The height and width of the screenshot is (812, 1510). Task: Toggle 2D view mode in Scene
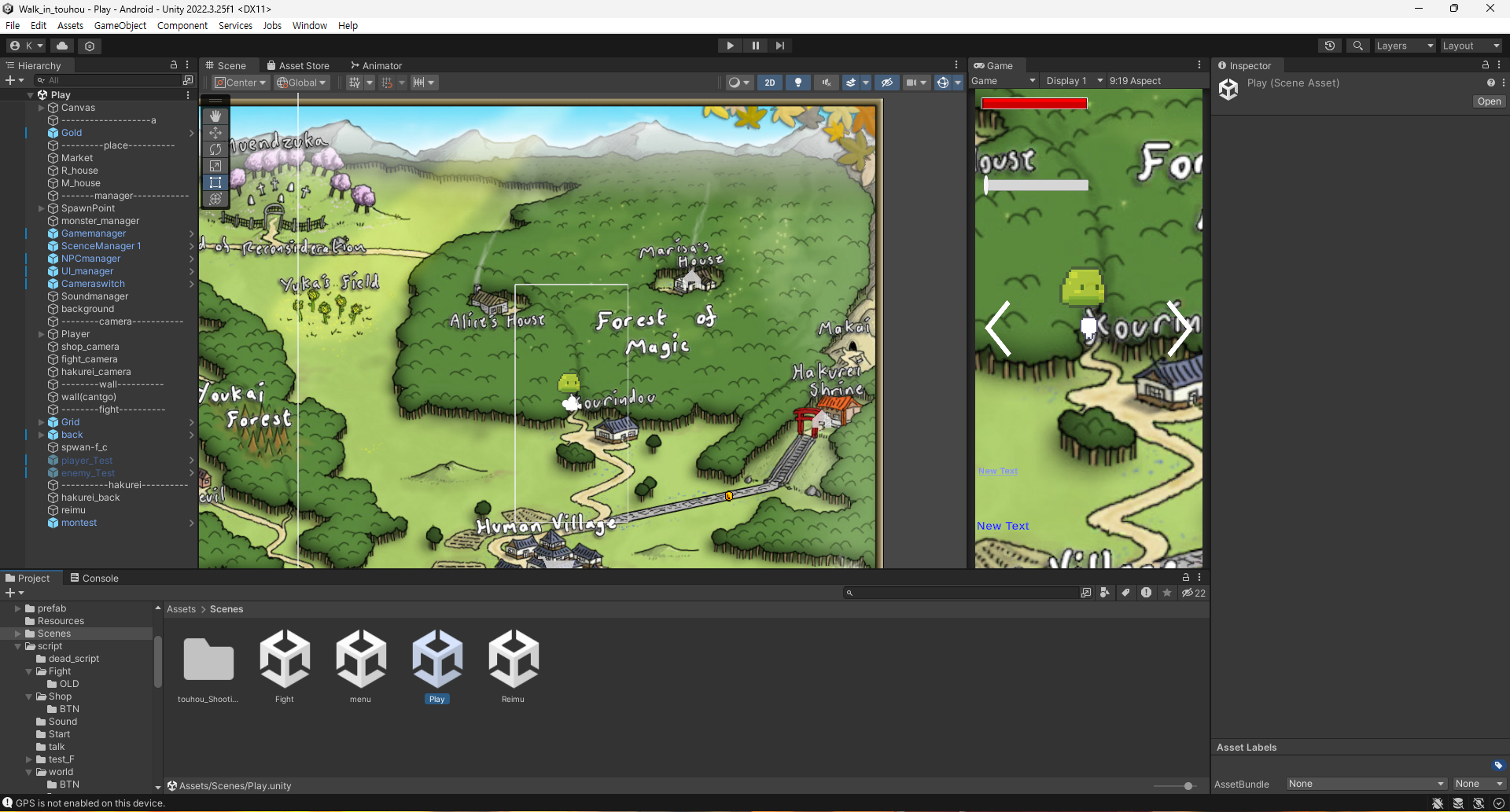pyautogui.click(x=770, y=83)
